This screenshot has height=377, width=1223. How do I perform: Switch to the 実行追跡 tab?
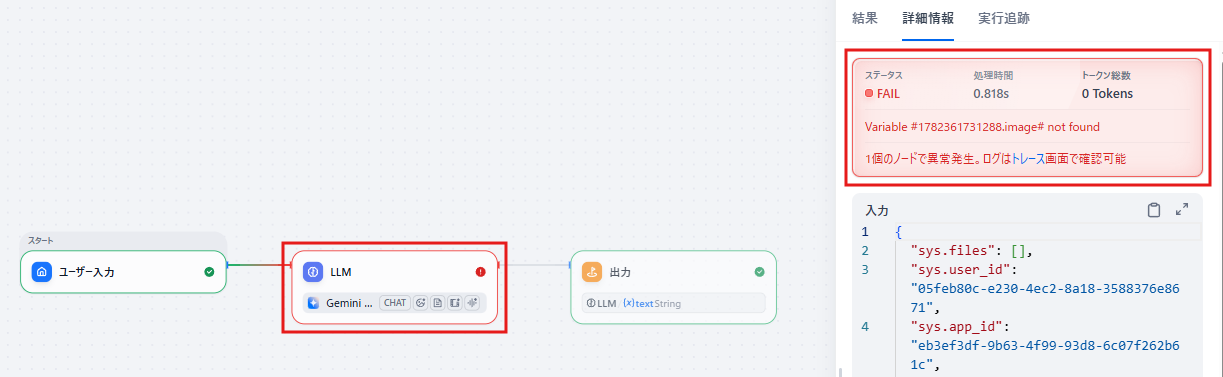1004,18
